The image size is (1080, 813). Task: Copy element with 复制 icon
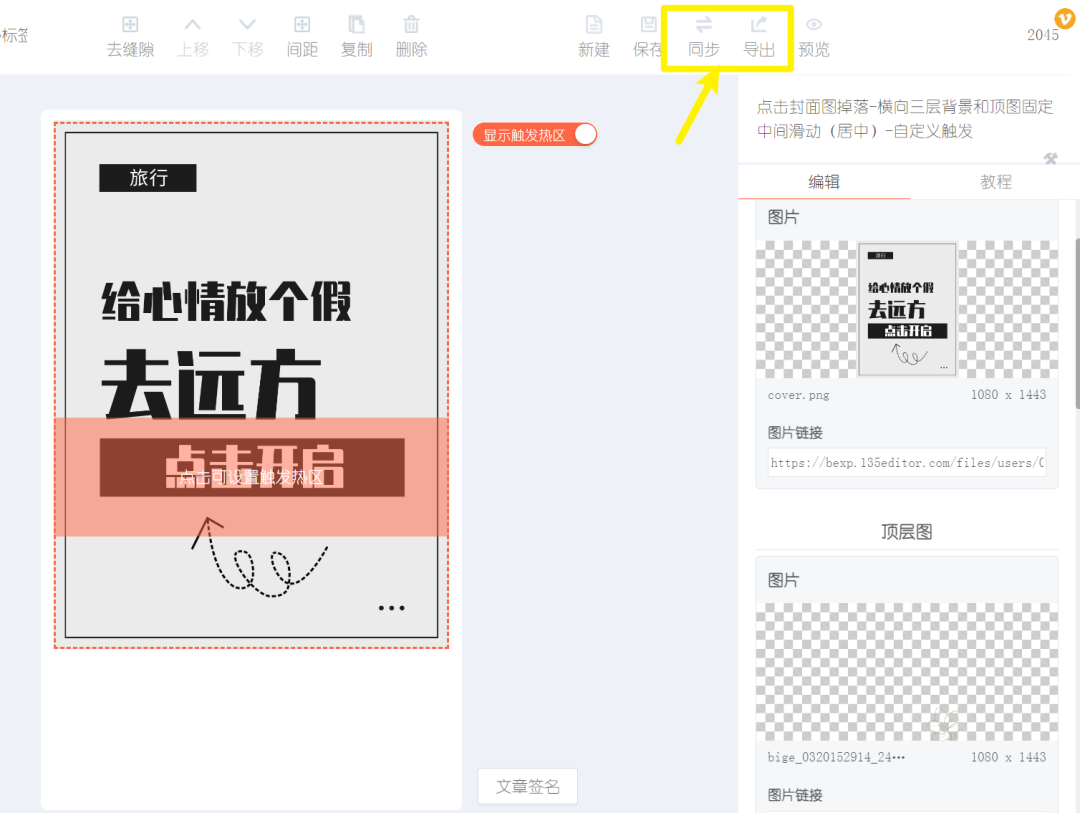(356, 37)
